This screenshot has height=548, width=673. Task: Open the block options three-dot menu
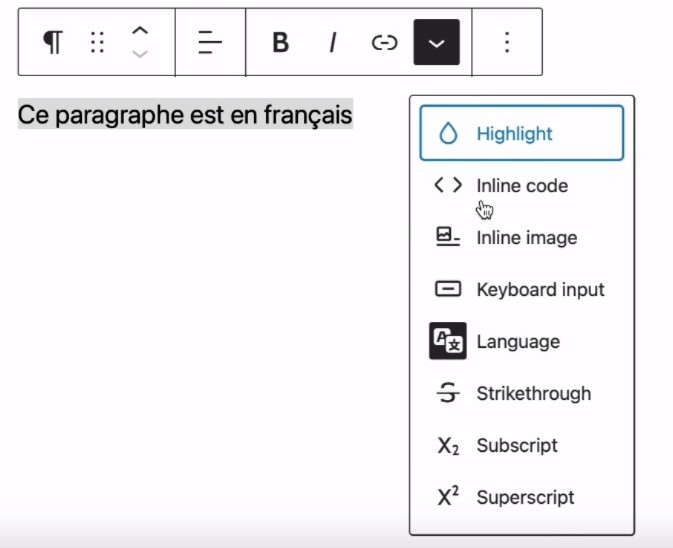507,42
